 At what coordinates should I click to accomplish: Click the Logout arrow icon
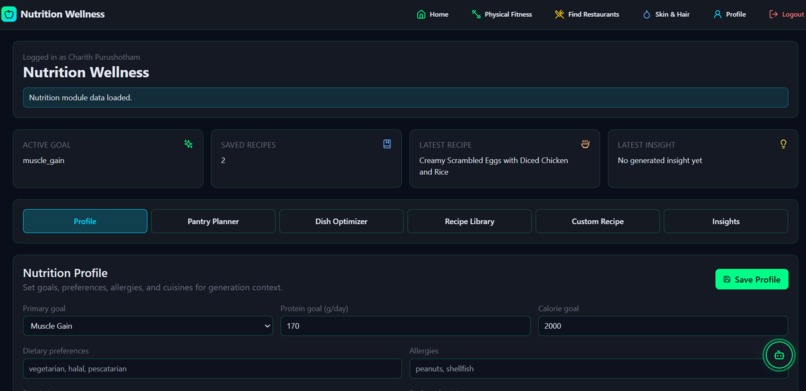point(773,14)
